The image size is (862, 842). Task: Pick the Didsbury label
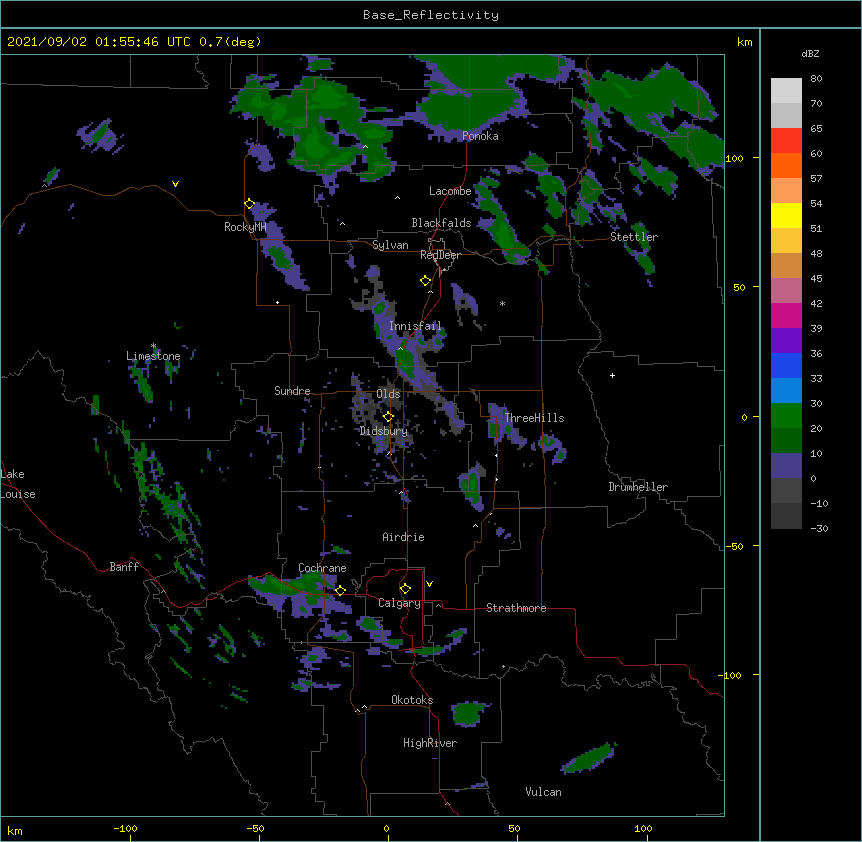[384, 431]
